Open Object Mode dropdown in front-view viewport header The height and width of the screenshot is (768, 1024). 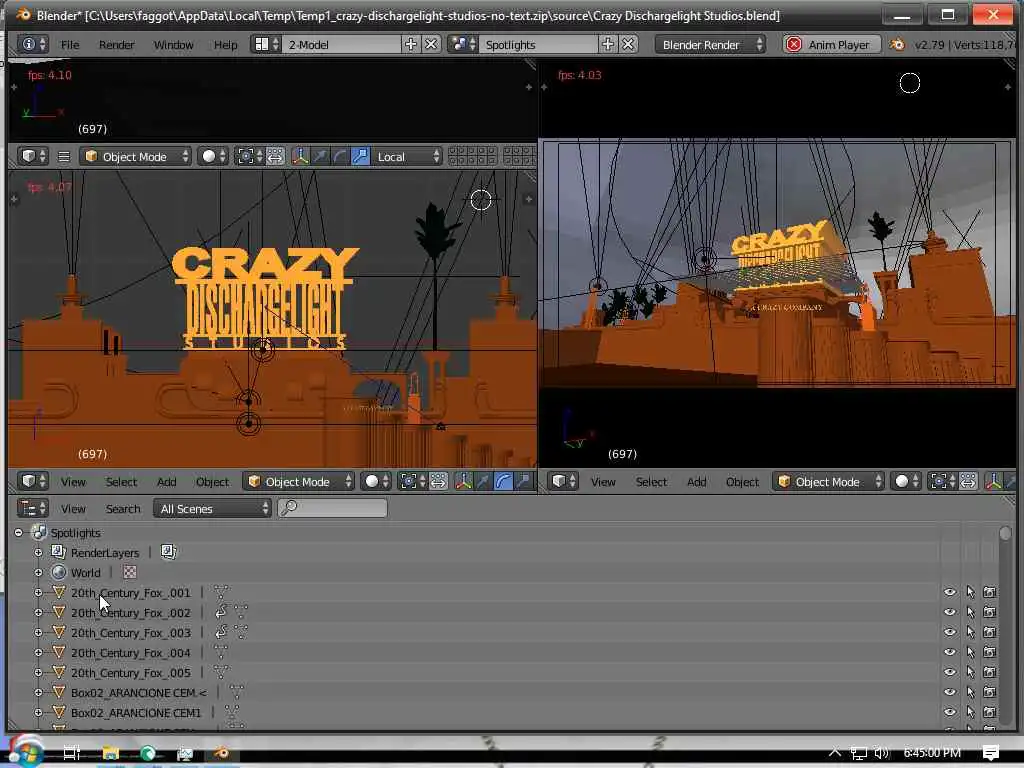click(298, 481)
